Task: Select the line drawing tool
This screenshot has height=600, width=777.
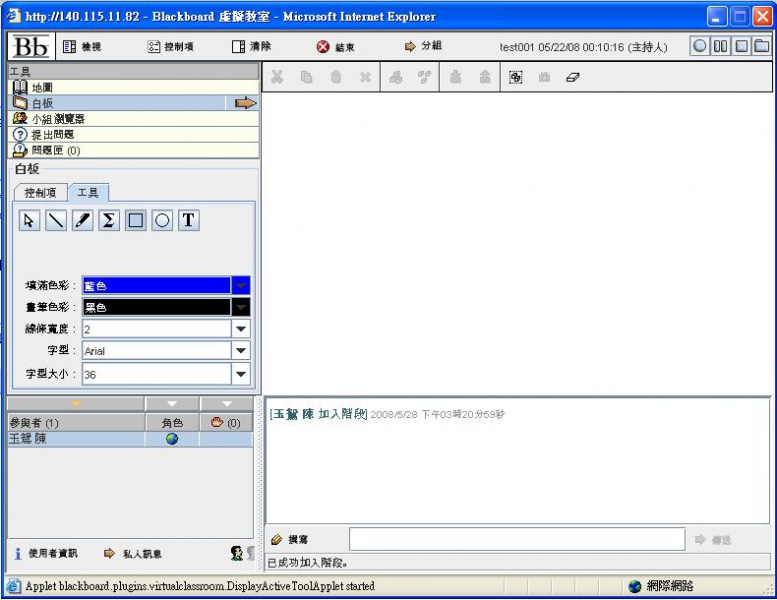Action: pyautogui.click(x=56, y=221)
